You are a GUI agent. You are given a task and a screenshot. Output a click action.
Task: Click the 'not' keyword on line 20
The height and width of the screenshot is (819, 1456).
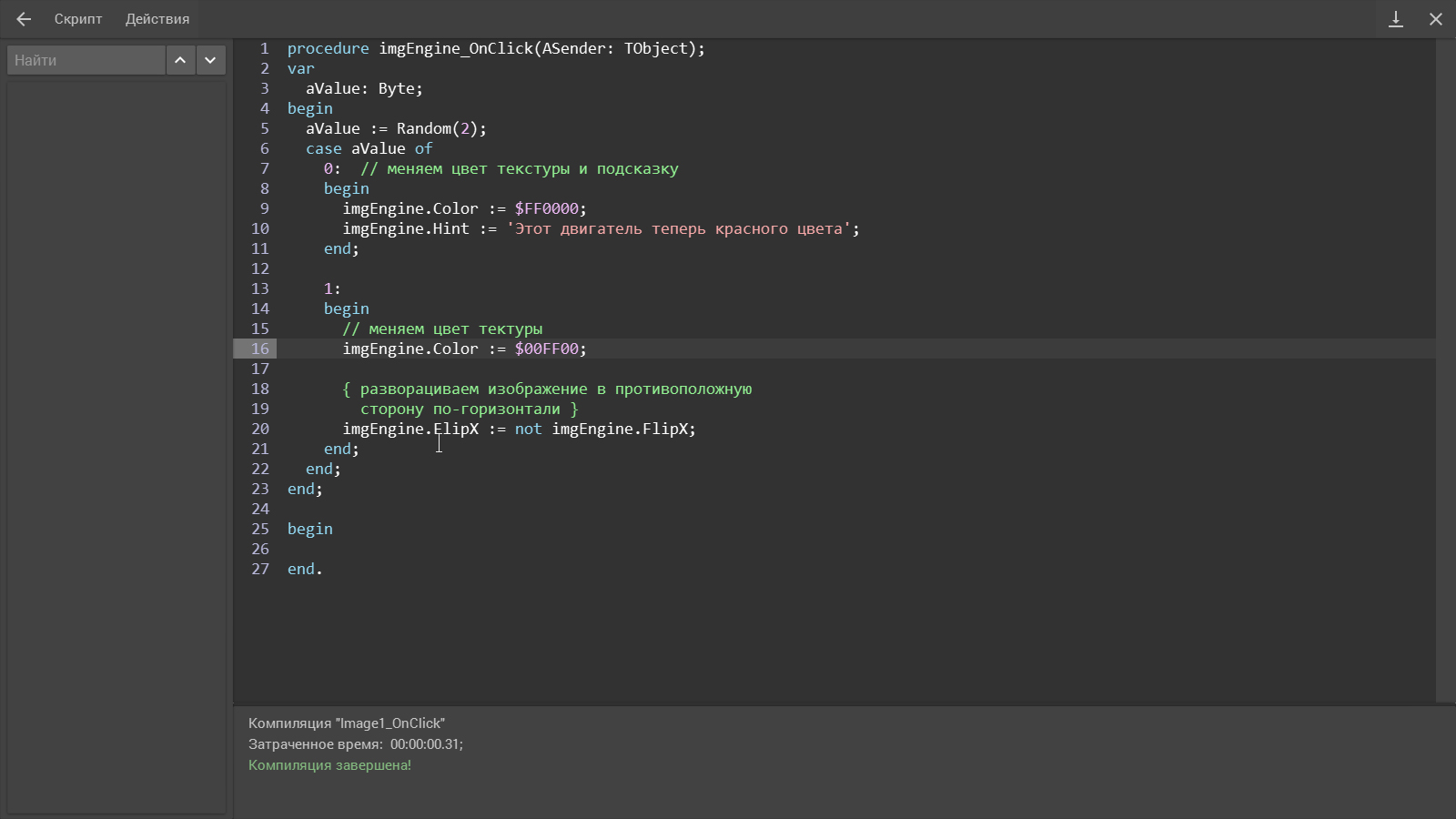(528, 429)
